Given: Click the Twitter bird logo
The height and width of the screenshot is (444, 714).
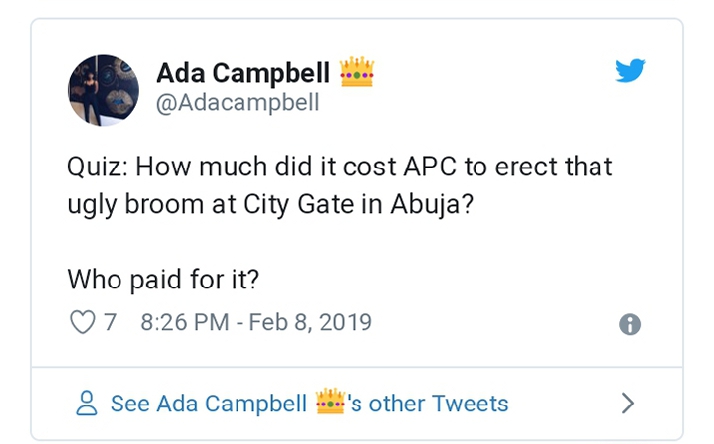Looking at the screenshot, I should pyautogui.click(x=629, y=71).
